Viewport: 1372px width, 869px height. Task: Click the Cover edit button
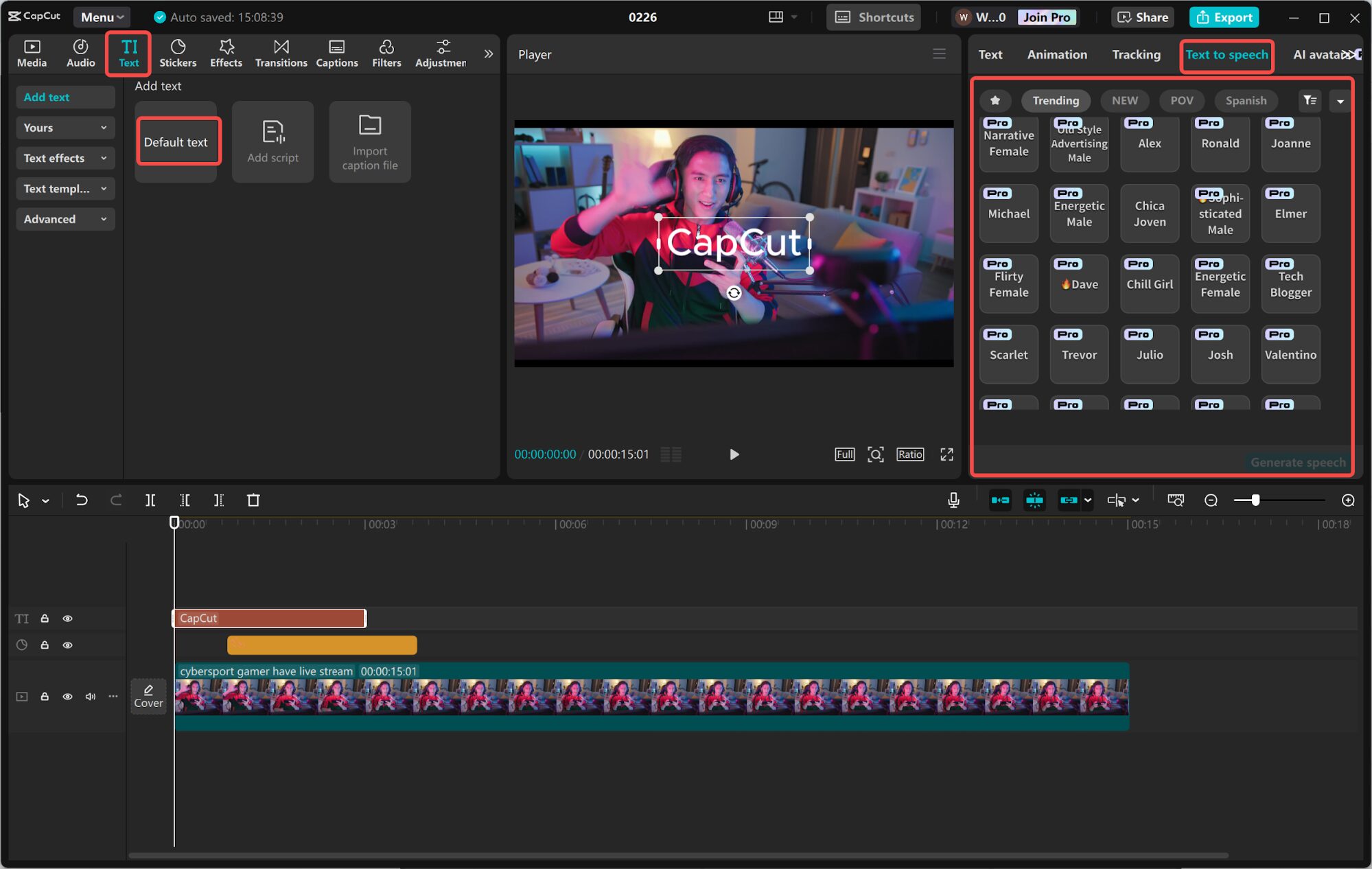(x=148, y=696)
